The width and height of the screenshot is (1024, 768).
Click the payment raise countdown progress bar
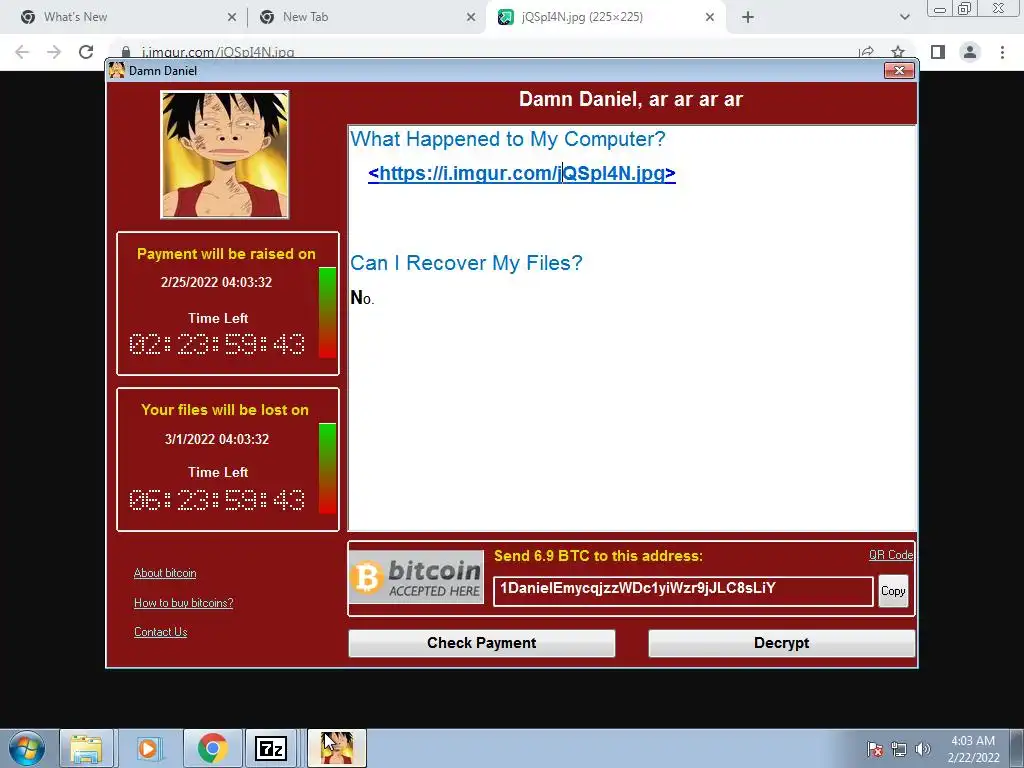click(327, 312)
